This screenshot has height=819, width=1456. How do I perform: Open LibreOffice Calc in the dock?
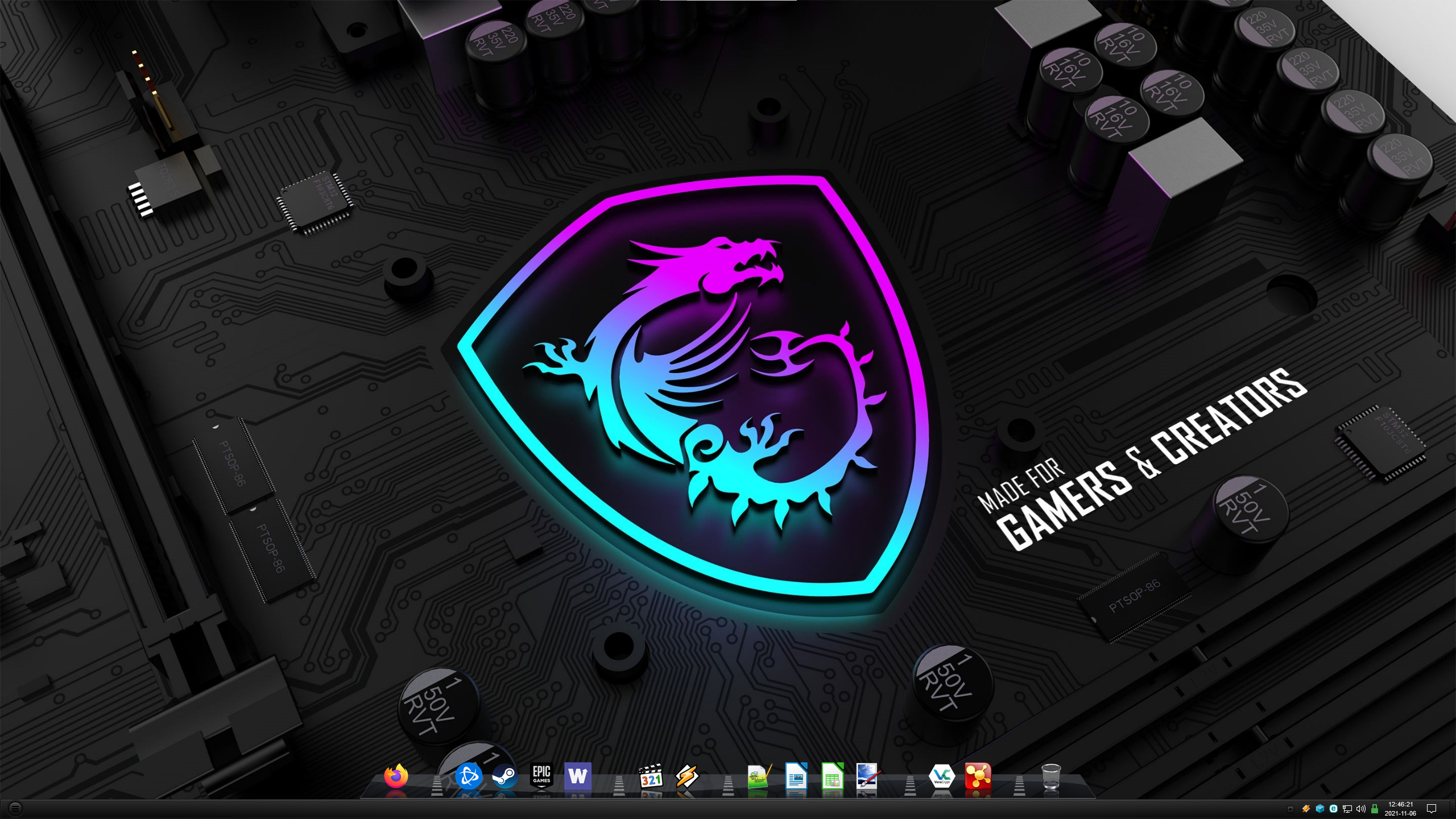[833, 776]
